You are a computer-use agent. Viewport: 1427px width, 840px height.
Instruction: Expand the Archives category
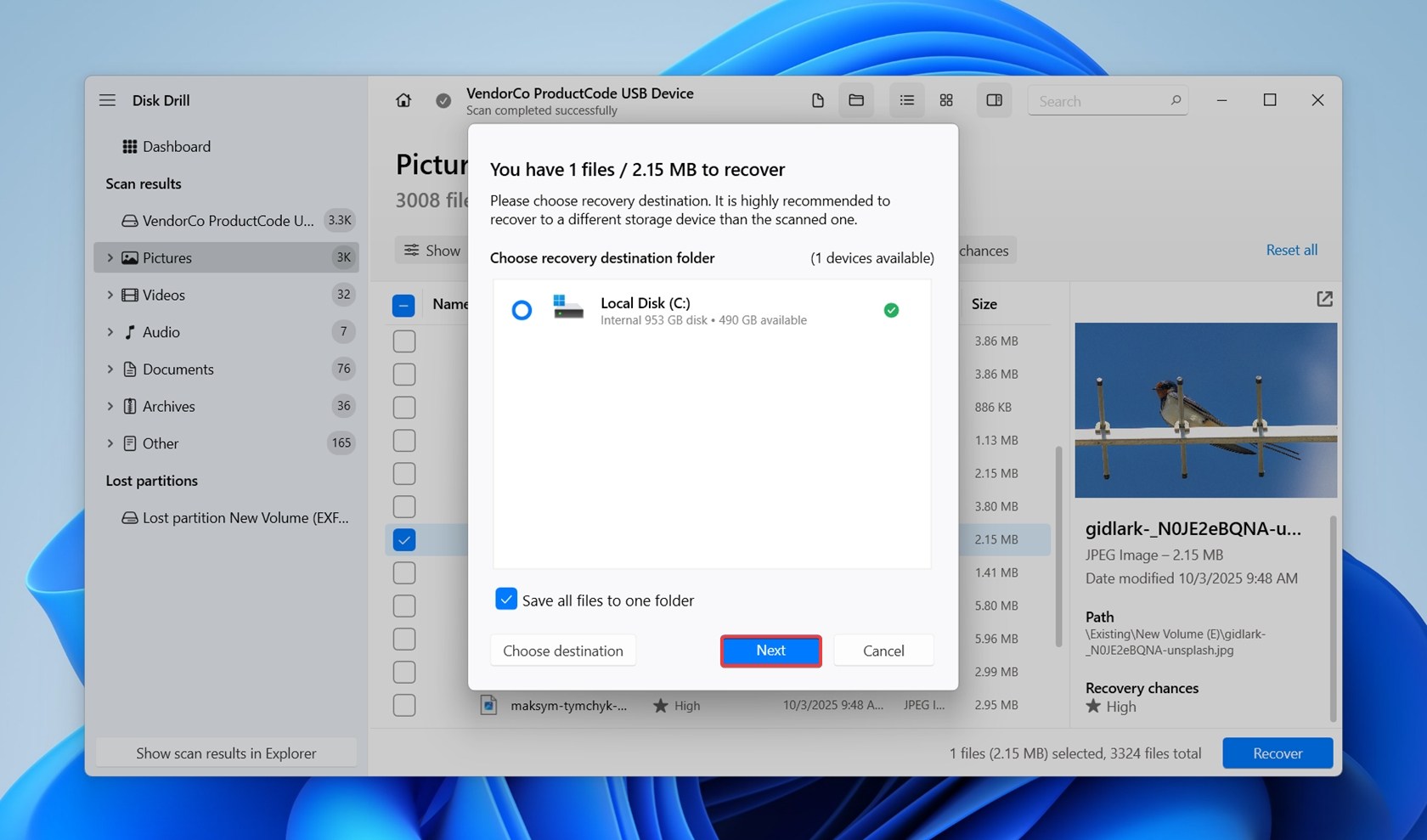click(x=110, y=406)
